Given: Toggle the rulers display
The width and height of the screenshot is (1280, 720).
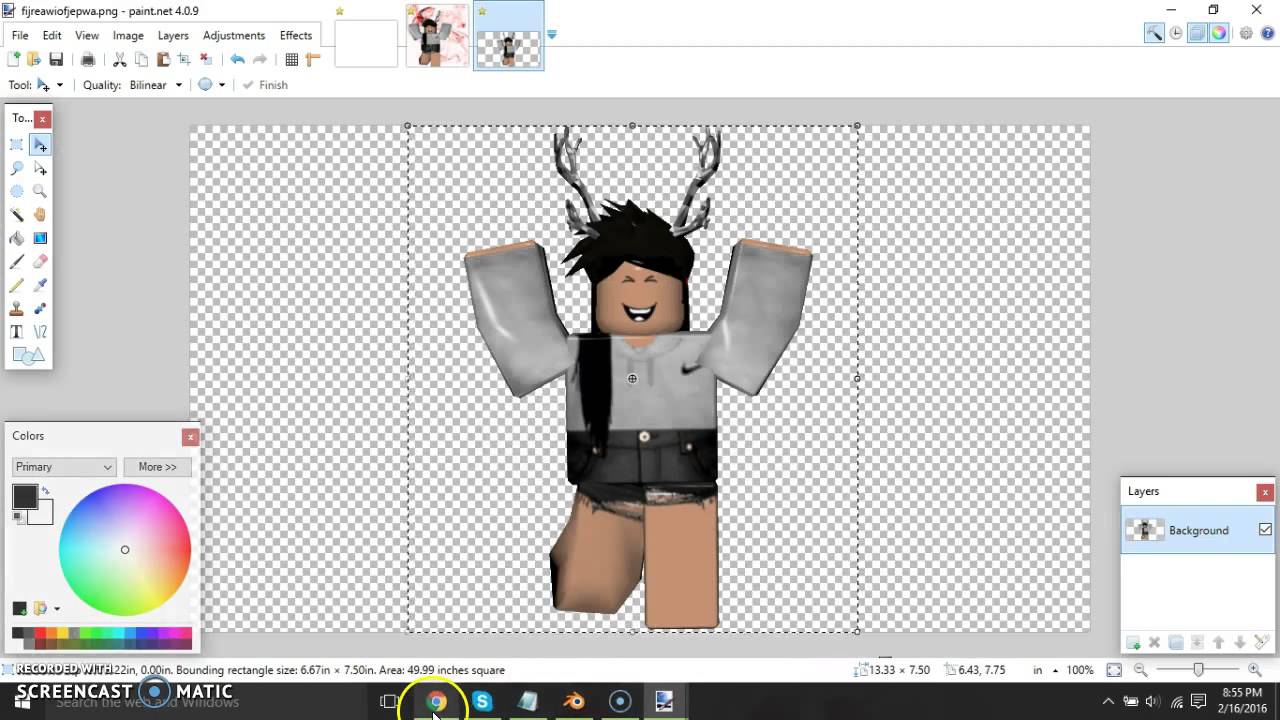Looking at the screenshot, I should pyautogui.click(x=313, y=58).
